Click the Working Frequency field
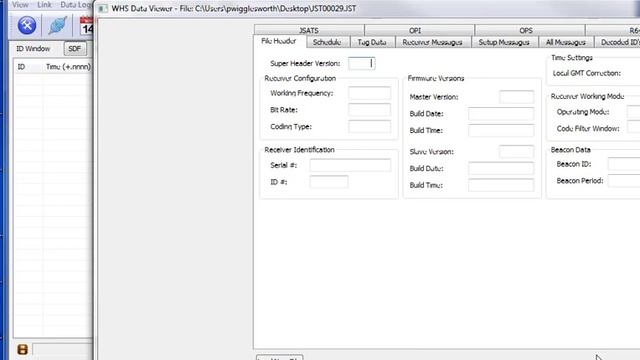640x360 pixels. point(369,93)
